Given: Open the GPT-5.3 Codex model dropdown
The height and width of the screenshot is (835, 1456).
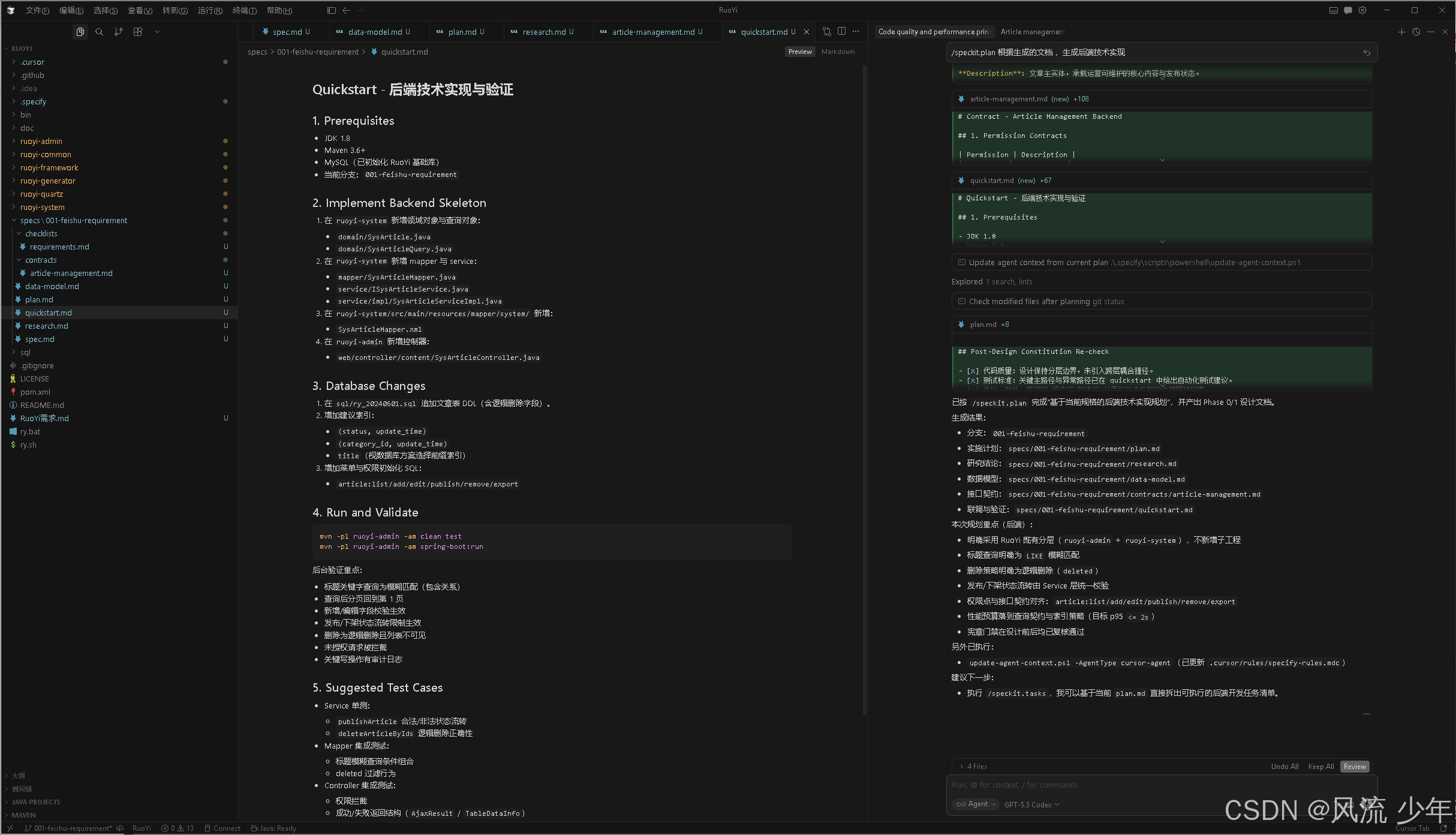Looking at the screenshot, I should point(1031,804).
